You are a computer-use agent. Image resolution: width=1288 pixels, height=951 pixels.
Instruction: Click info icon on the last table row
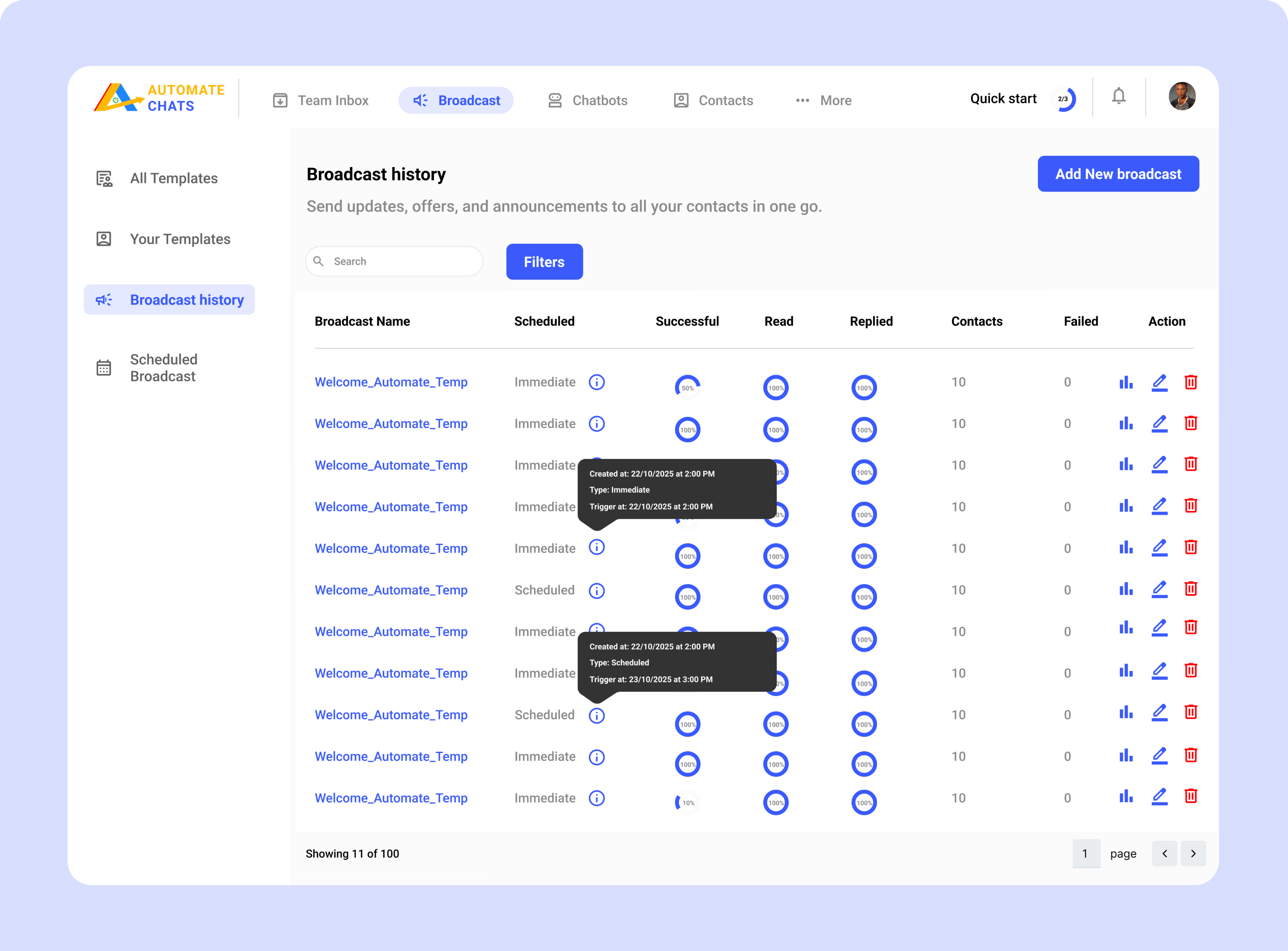[x=596, y=798]
